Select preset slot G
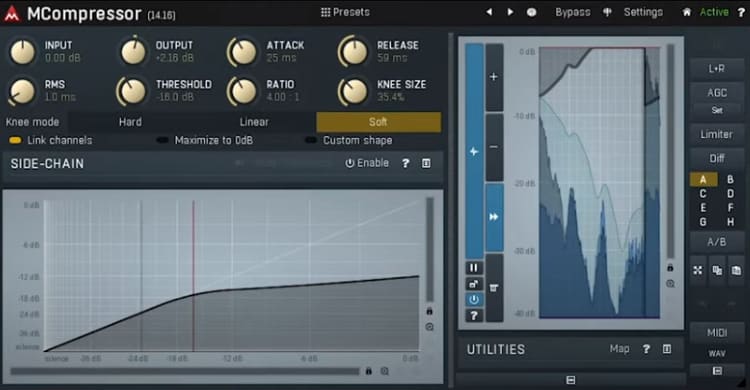The image size is (750, 390). point(703,222)
